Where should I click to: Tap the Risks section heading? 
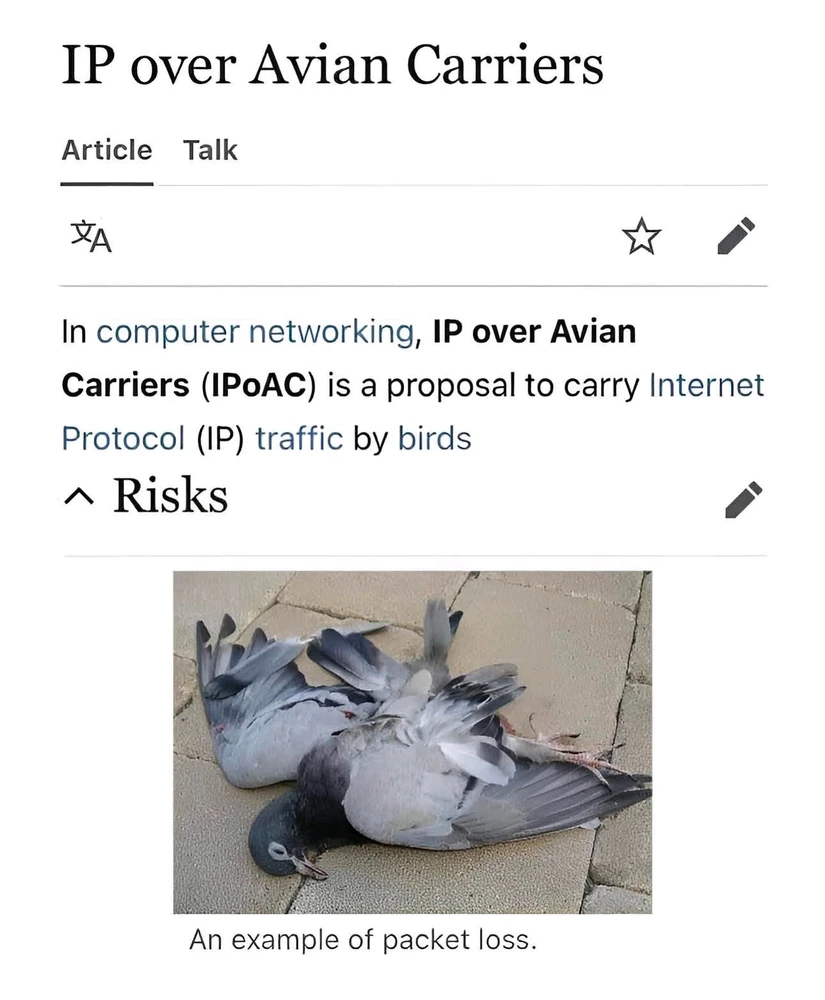click(x=170, y=496)
